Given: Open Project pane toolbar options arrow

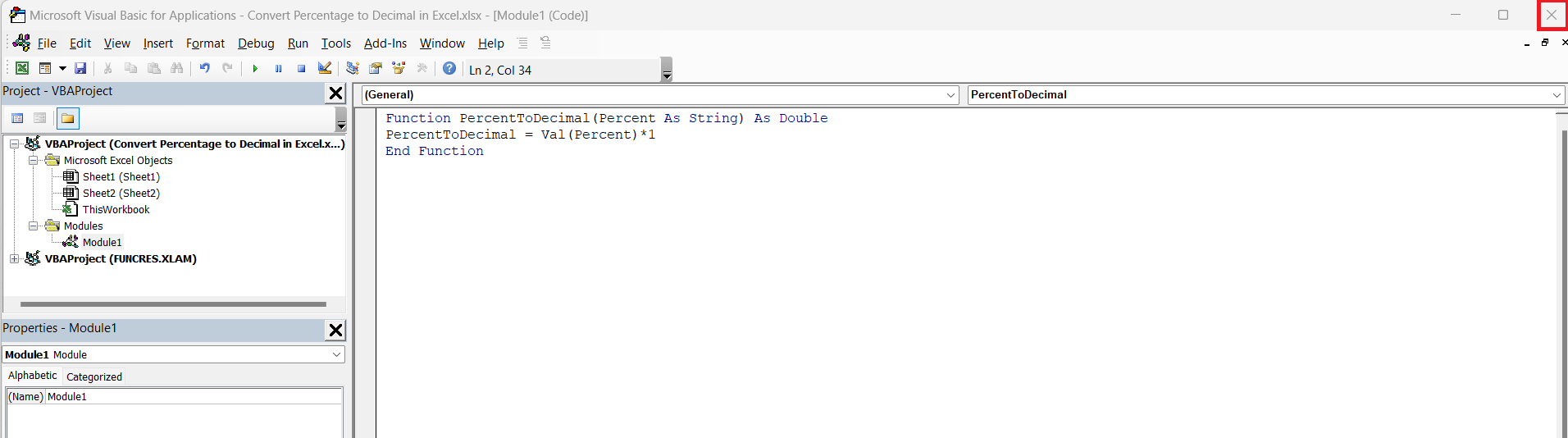Looking at the screenshot, I should tap(340, 121).
